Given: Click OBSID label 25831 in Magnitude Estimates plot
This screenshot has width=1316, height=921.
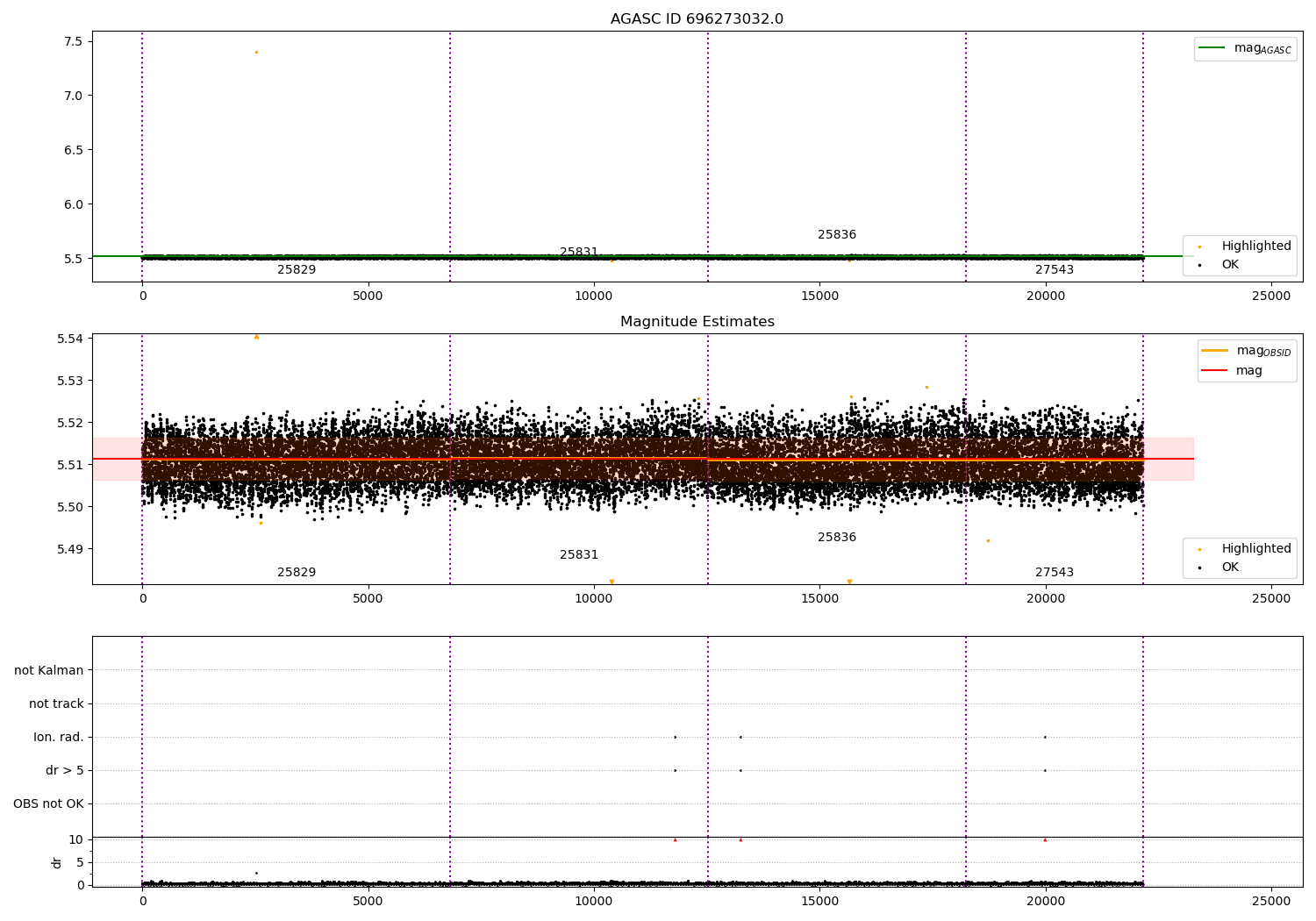Looking at the screenshot, I should (x=579, y=555).
